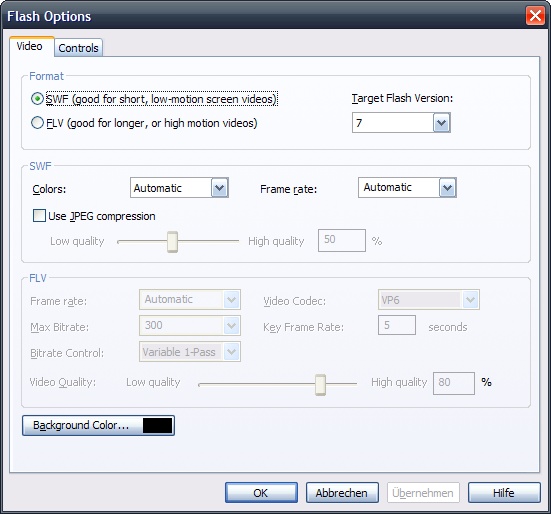This screenshot has height=514, width=551.
Task: Enable Use JPEG compression checkbox
Action: (x=39, y=216)
